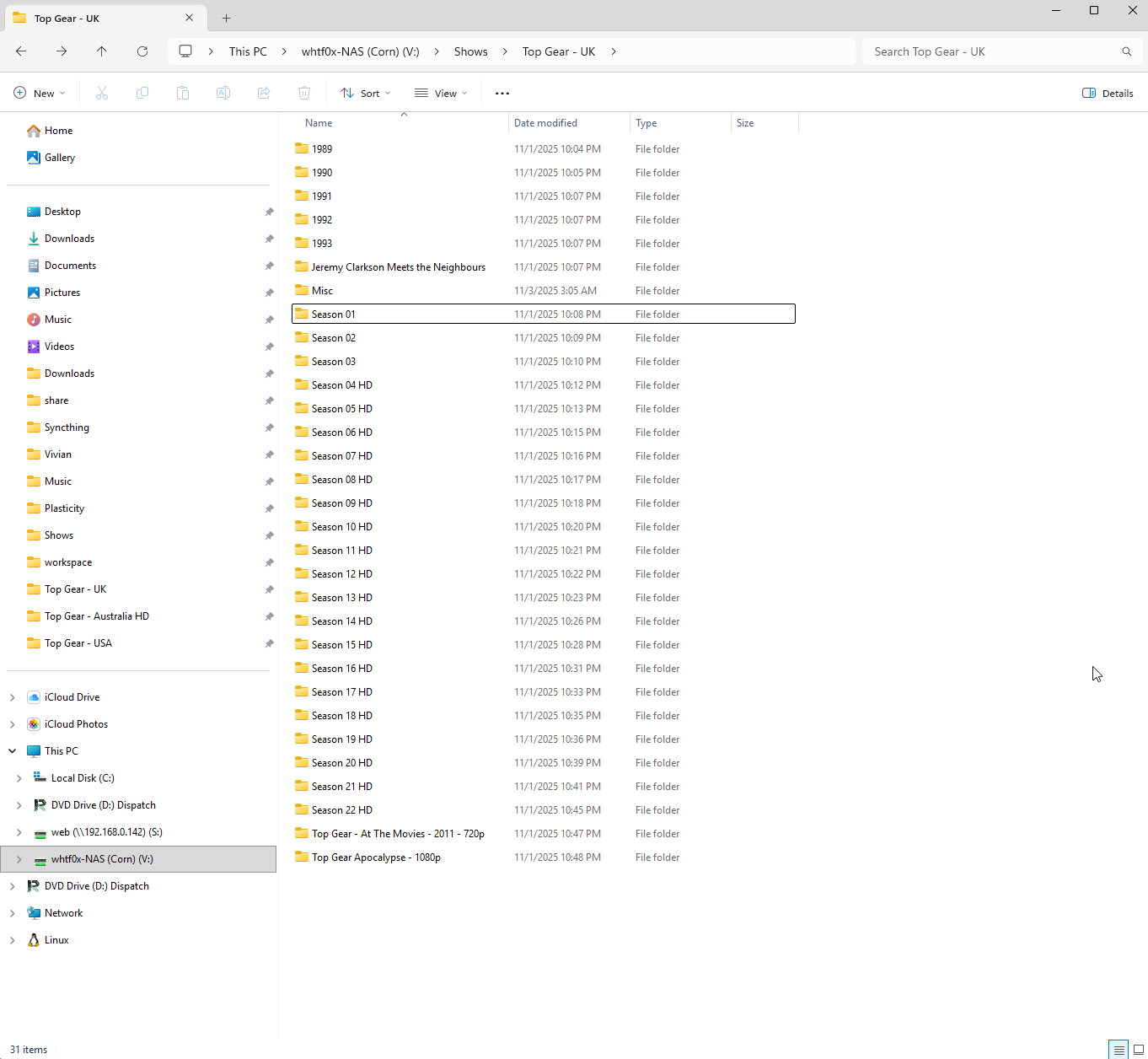Click the Cut scissors icon in the toolbar
This screenshot has height=1059, width=1148.
[102, 93]
